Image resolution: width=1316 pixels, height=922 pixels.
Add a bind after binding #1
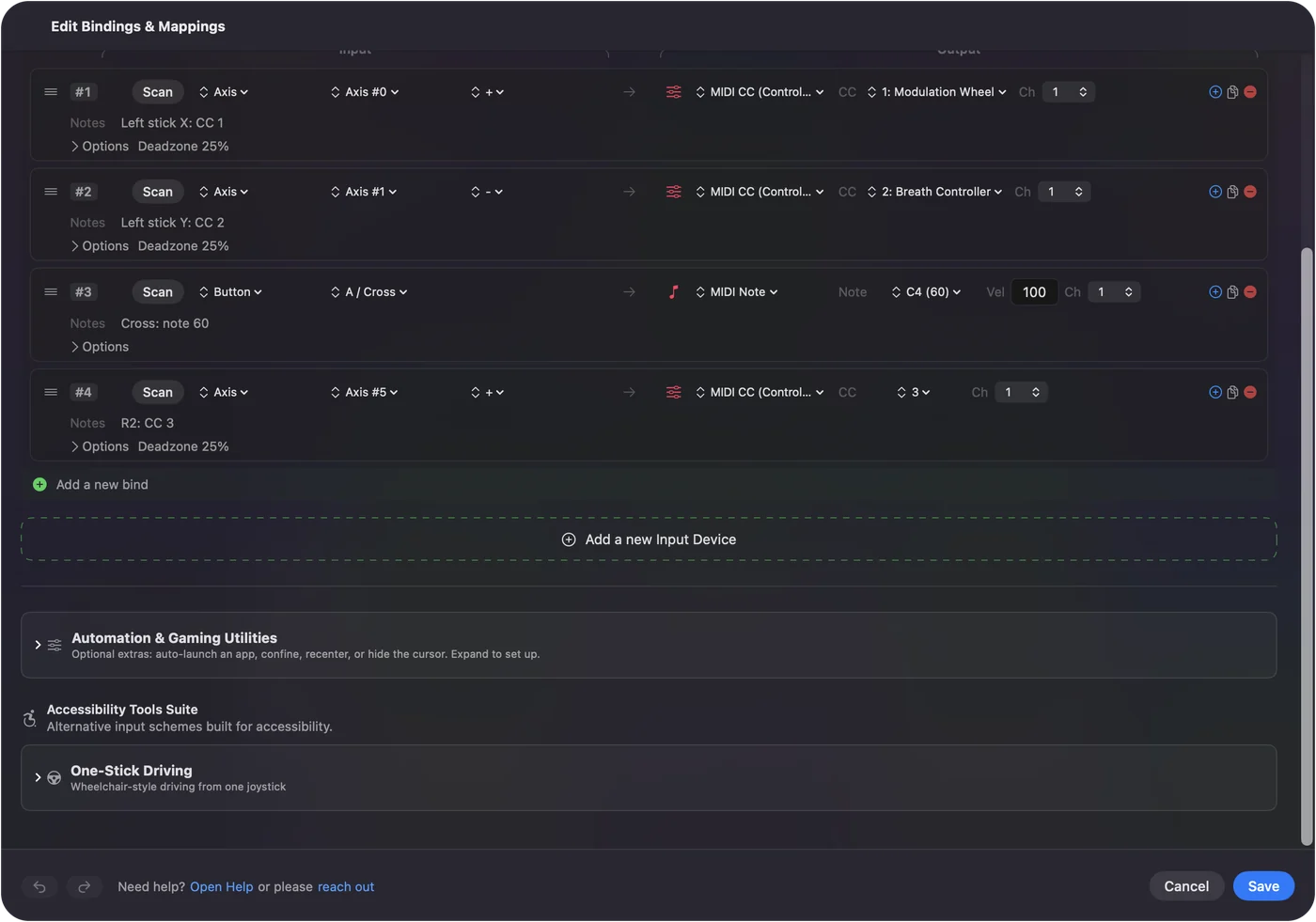pos(1215,92)
